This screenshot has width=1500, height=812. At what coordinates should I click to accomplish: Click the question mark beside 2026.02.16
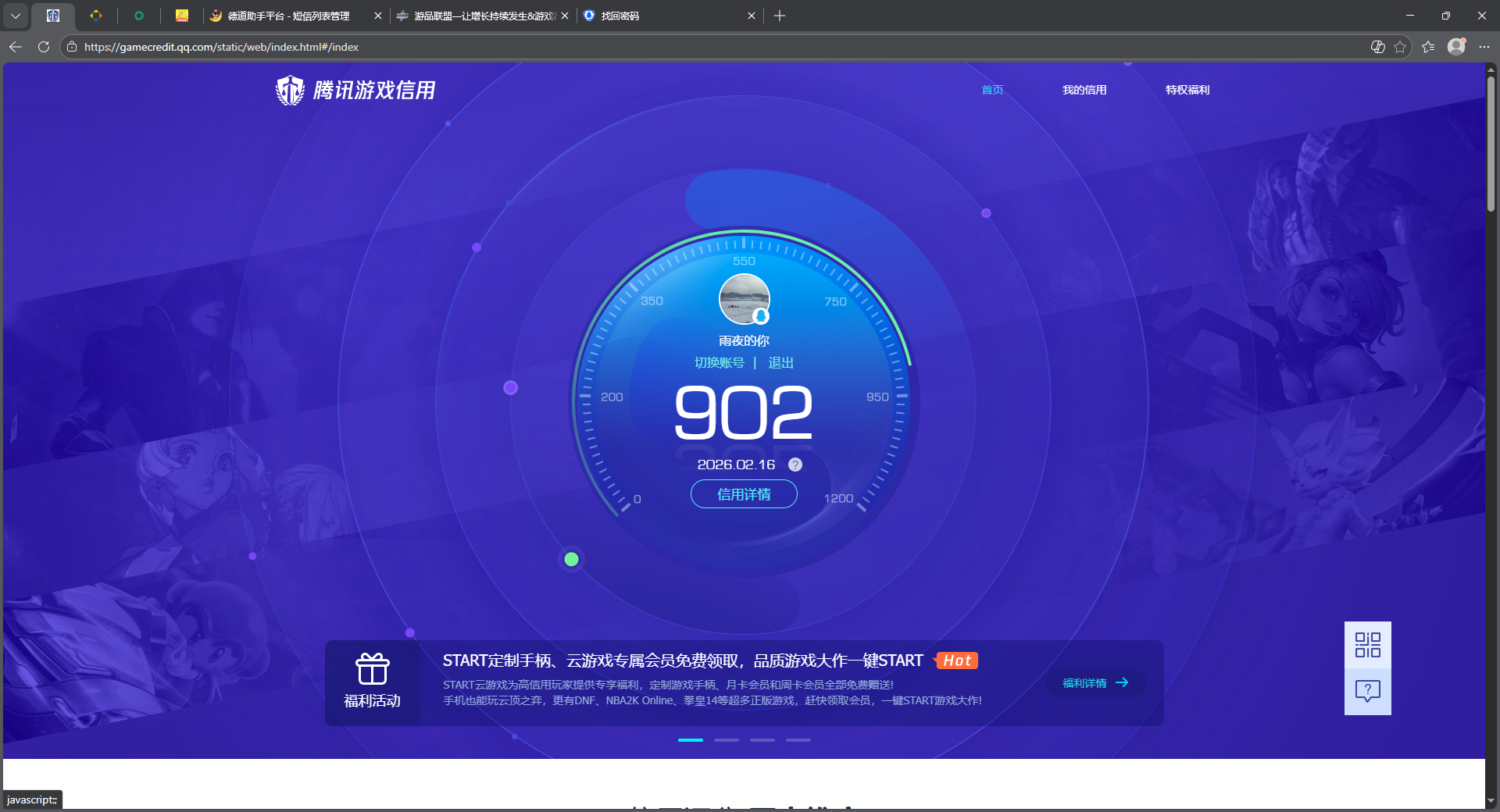(795, 465)
